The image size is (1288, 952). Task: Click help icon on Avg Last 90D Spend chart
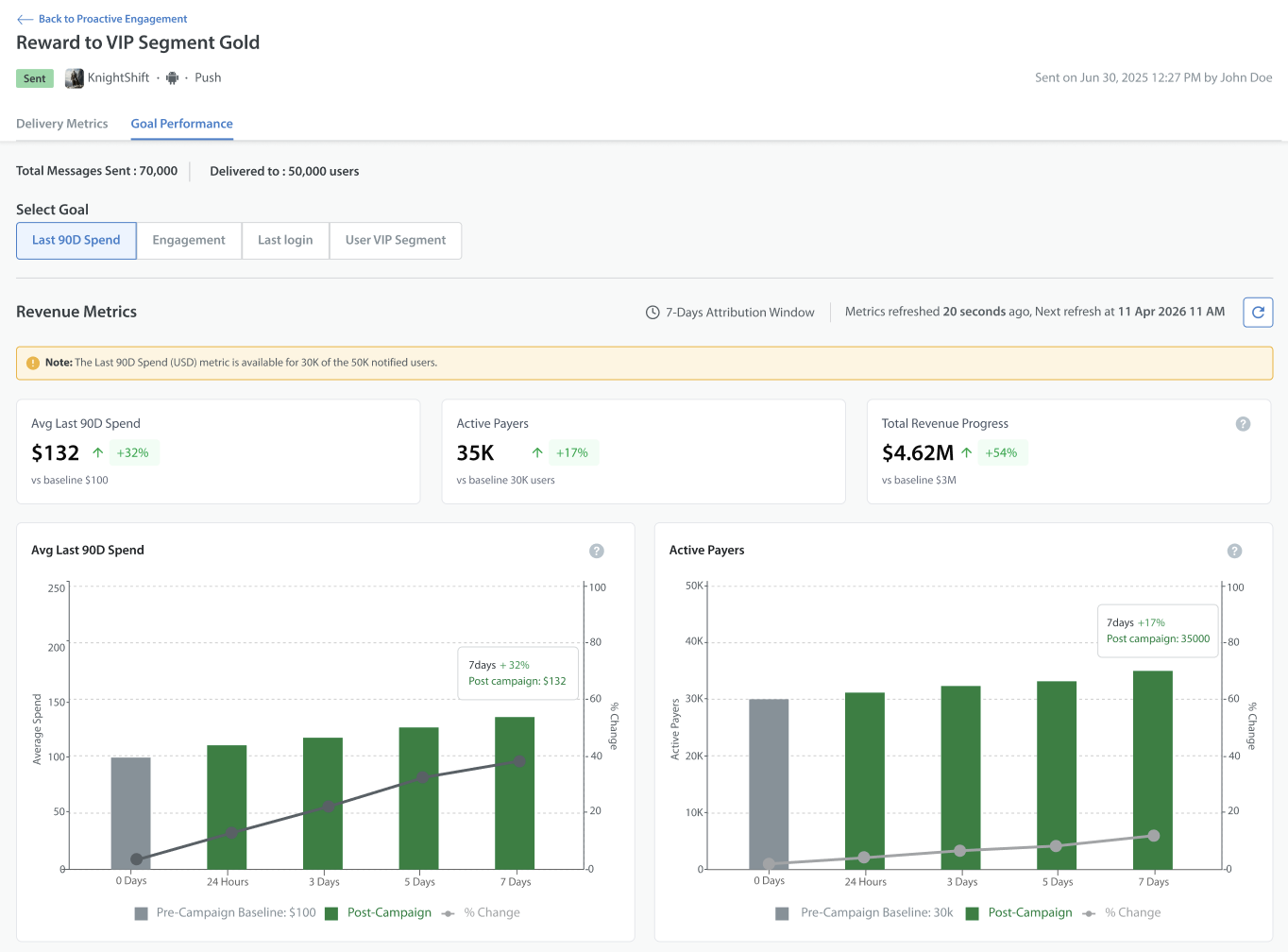597,551
